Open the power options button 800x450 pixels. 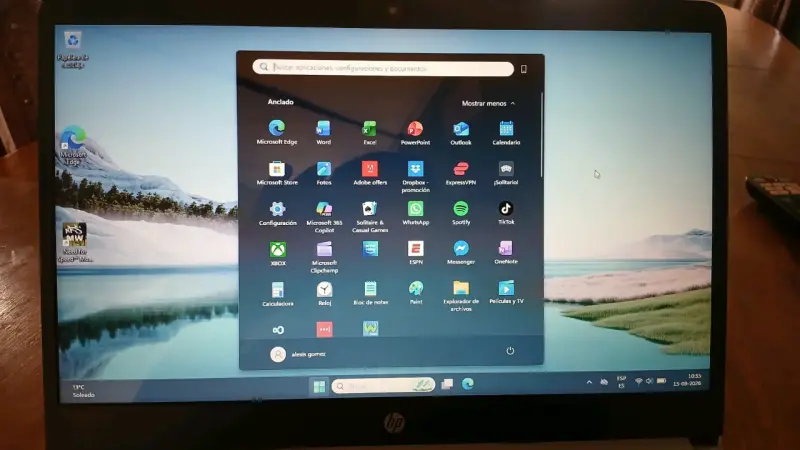[510, 351]
